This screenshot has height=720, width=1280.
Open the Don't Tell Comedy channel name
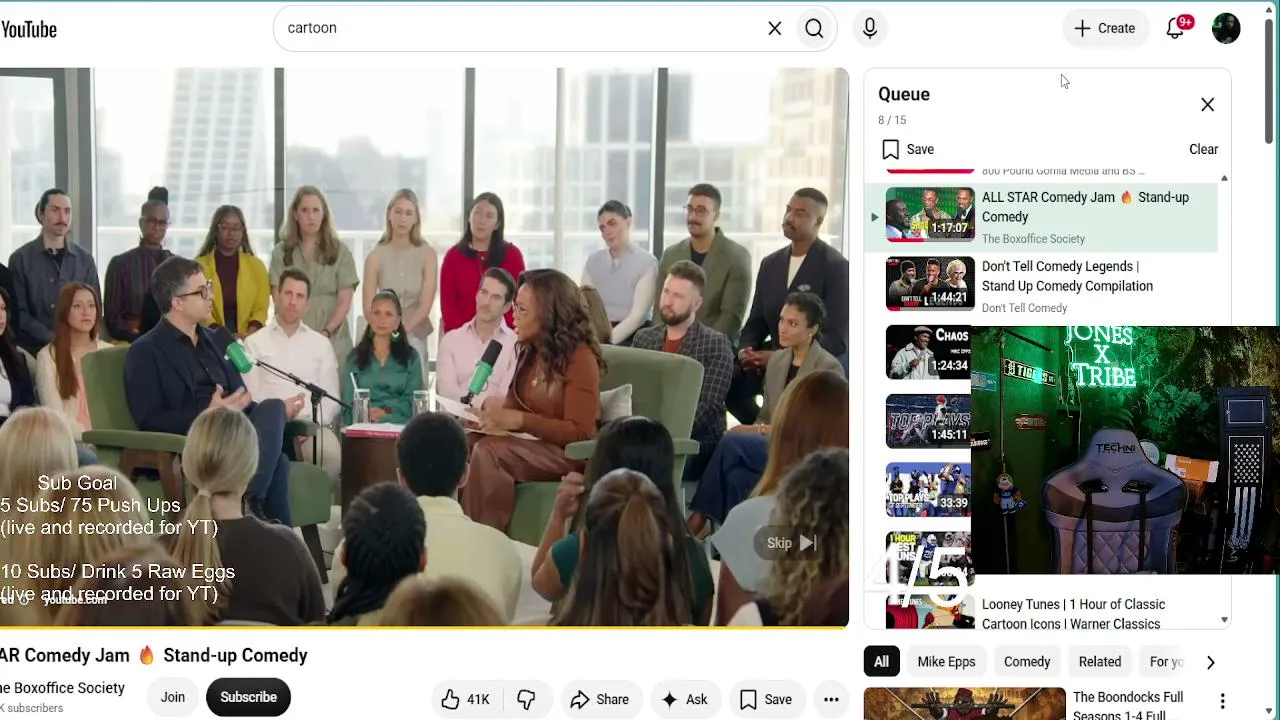tap(1024, 308)
